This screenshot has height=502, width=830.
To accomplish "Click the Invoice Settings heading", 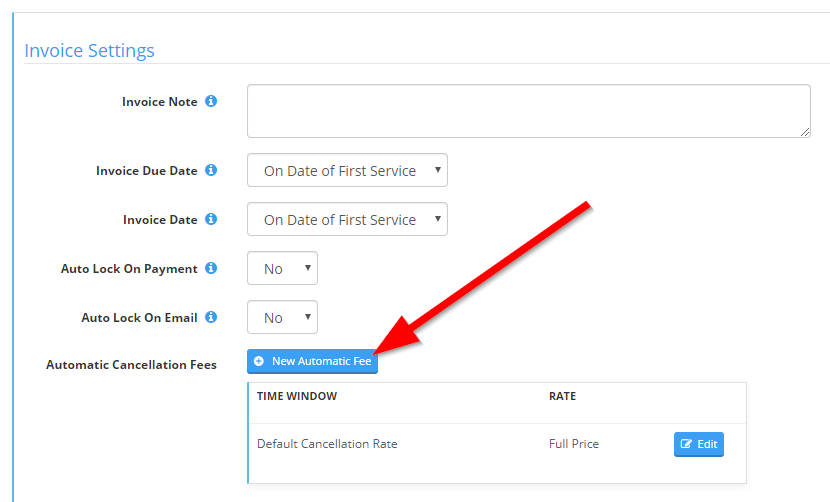I will coord(89,50).
